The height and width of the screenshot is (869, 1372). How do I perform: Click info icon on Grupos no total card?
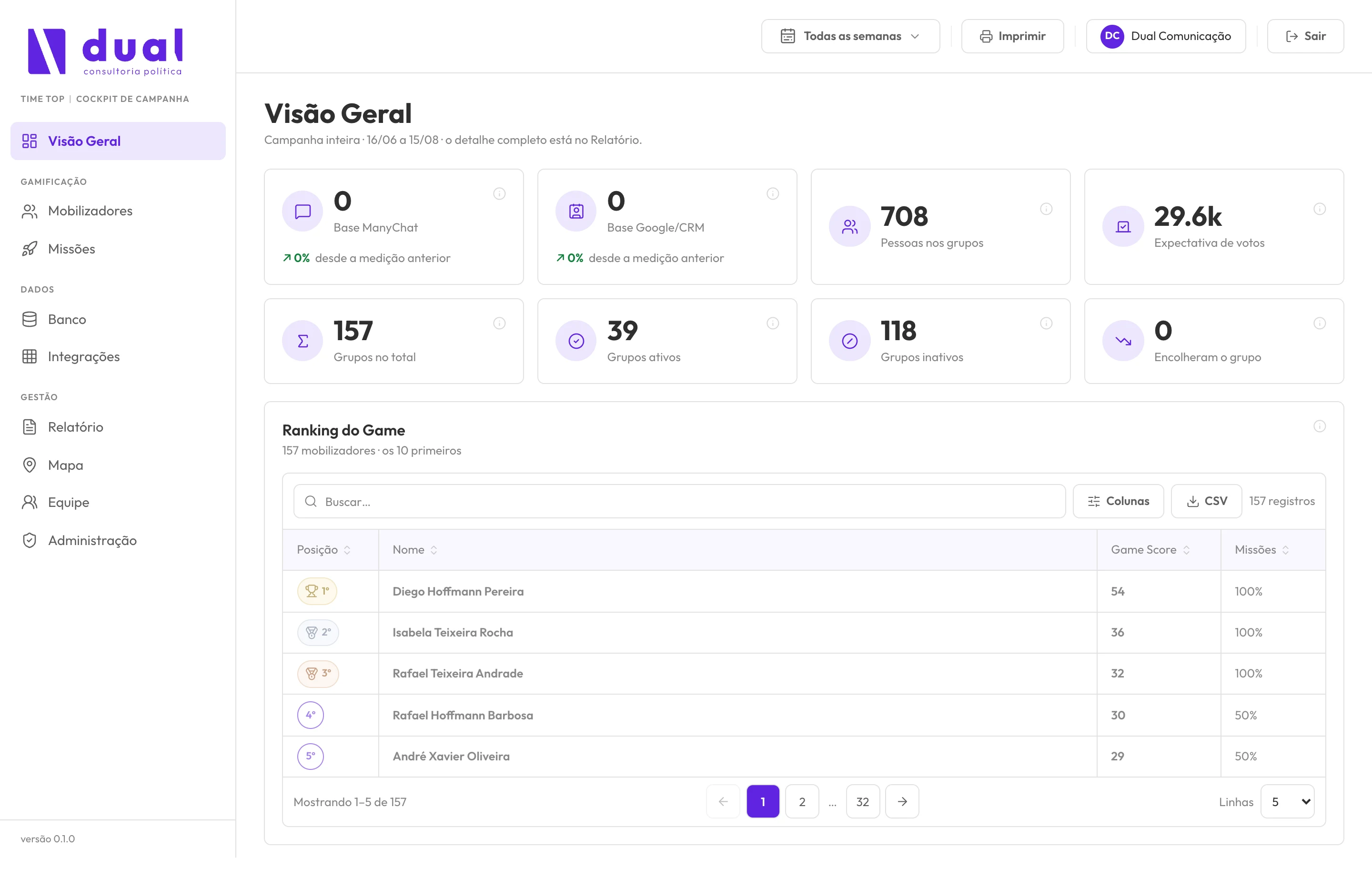click(499, 323)
